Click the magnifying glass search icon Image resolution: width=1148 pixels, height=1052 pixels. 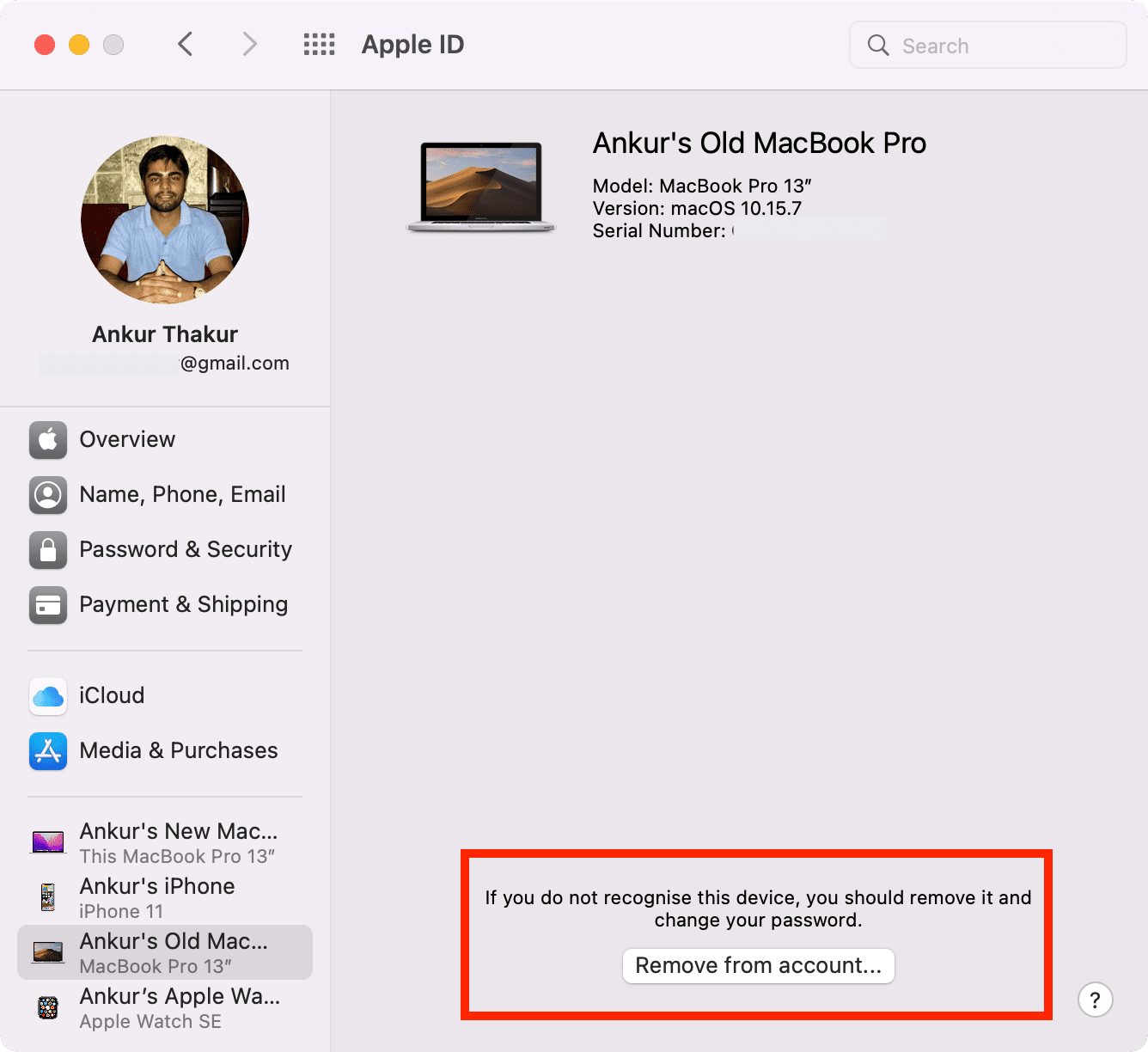click(x=878, y=45)
